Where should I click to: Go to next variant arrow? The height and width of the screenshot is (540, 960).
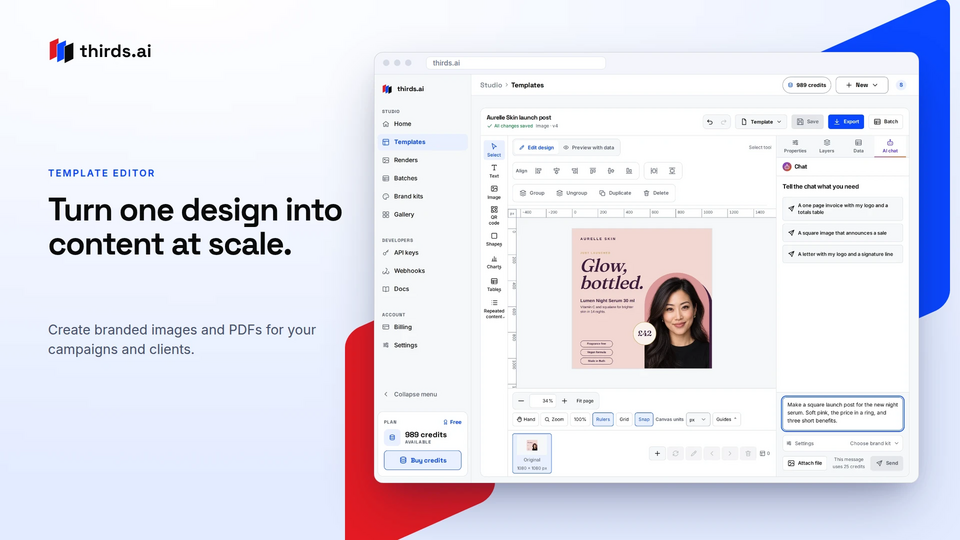click(x=730, y=454)
